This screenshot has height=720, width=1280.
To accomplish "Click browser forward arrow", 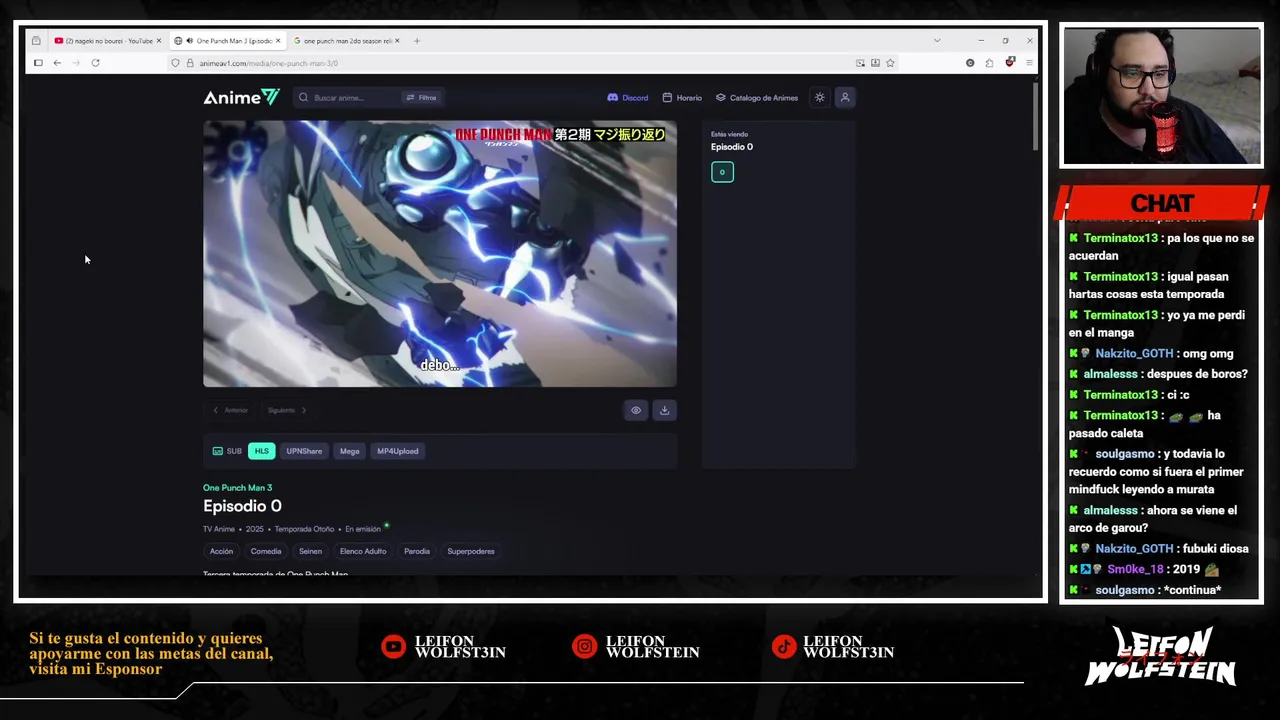I will tap(76, 63).
